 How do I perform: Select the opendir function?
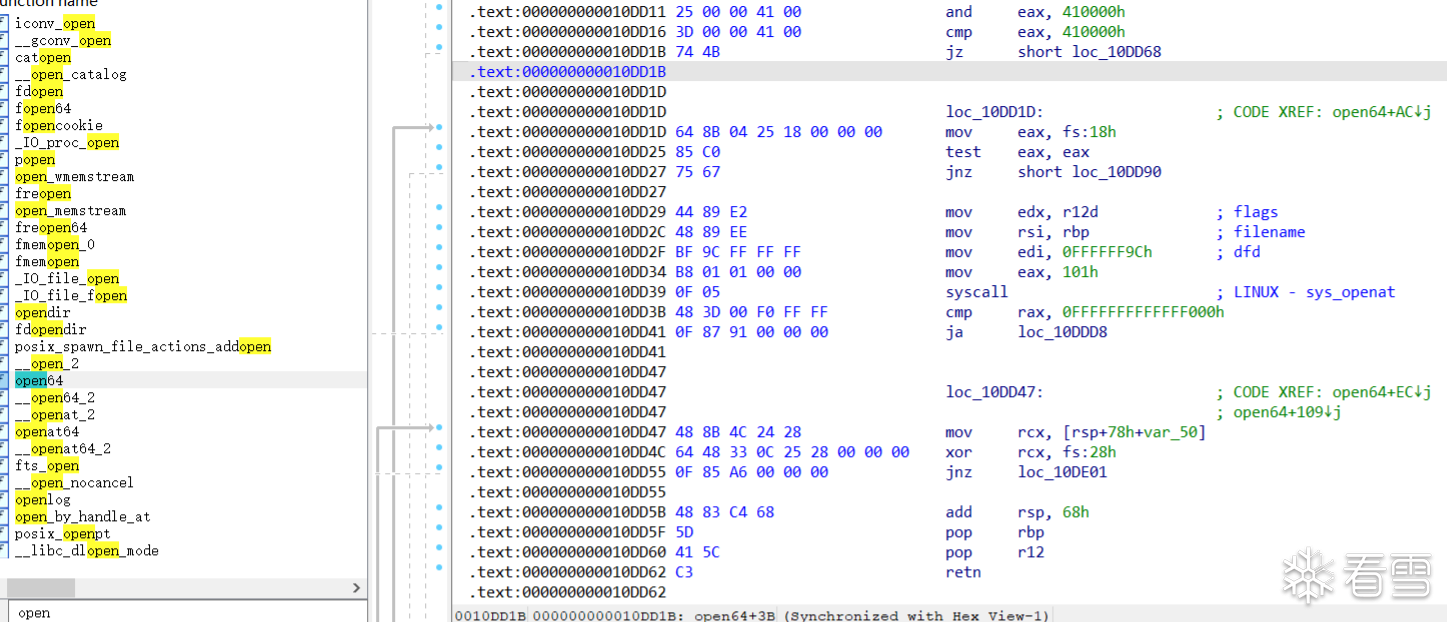pyautogui.click(x=43, y=312)
